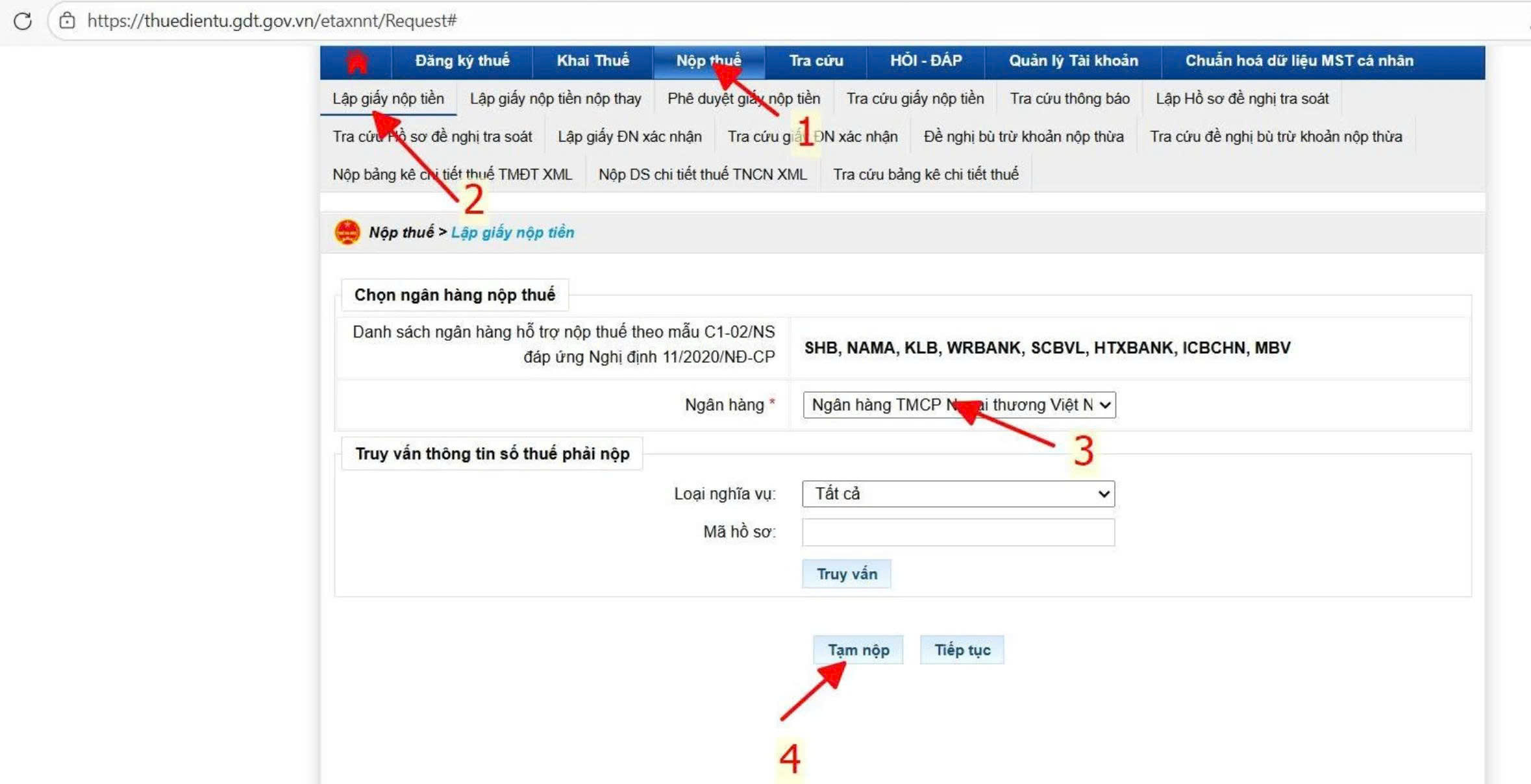This screenshot has width=1531, height=784.
Task: Focus the Mã hồ sơ input field
Action: pos(959,532)
